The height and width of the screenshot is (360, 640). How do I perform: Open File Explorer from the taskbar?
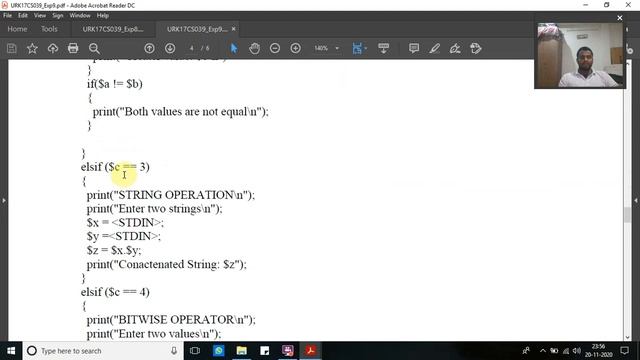click(242, 351)
